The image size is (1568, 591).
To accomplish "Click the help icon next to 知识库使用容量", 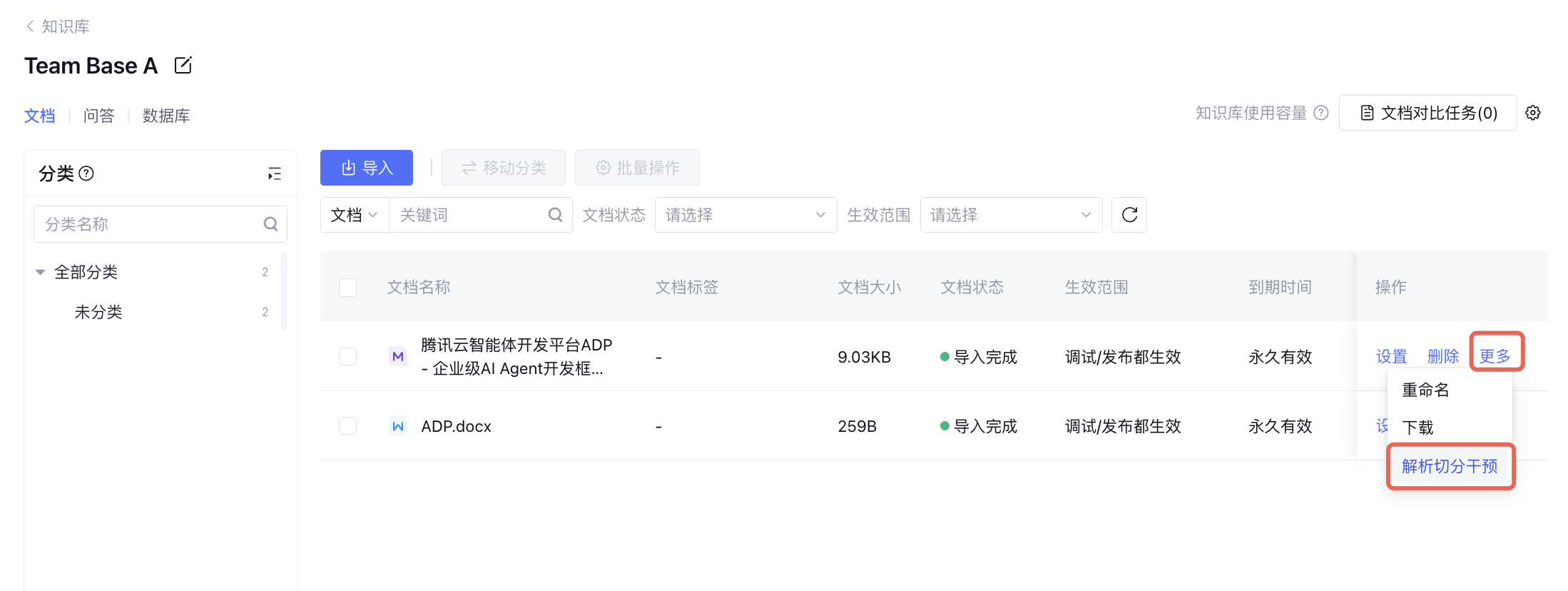I will 1321,113.
